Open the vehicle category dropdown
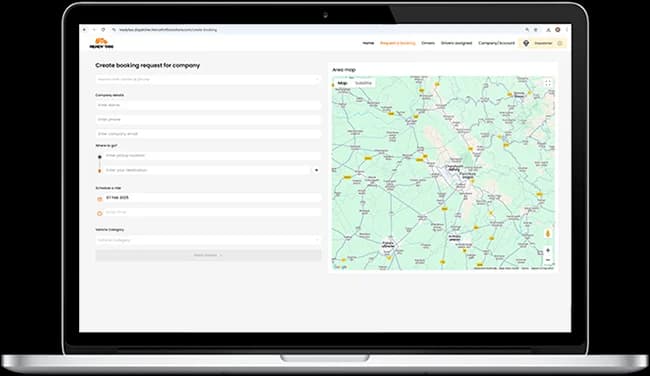Viewport: 650px width, 376px height. pos(208,240)
